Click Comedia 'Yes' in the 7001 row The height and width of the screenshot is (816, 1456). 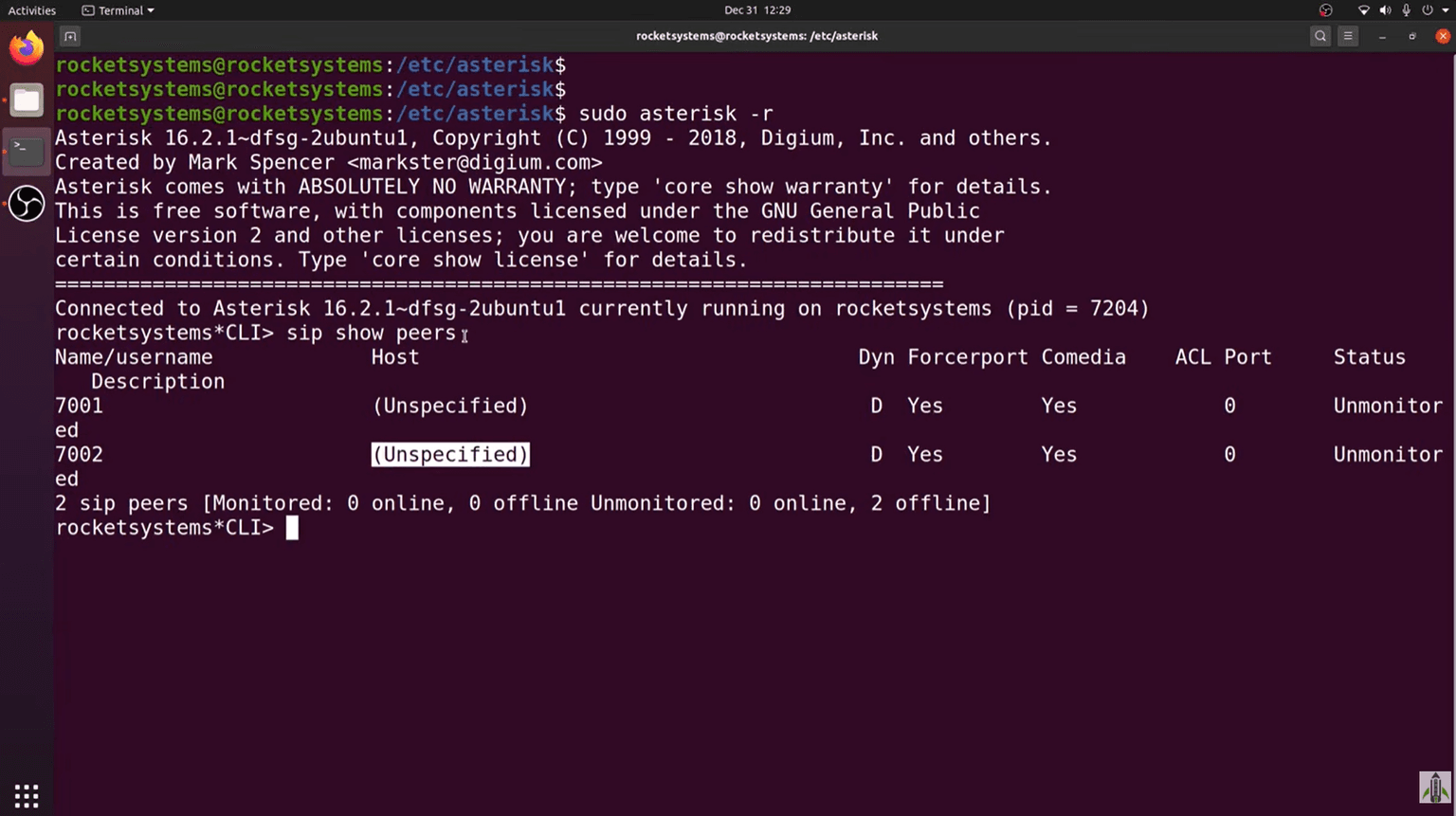(1059, 406)
